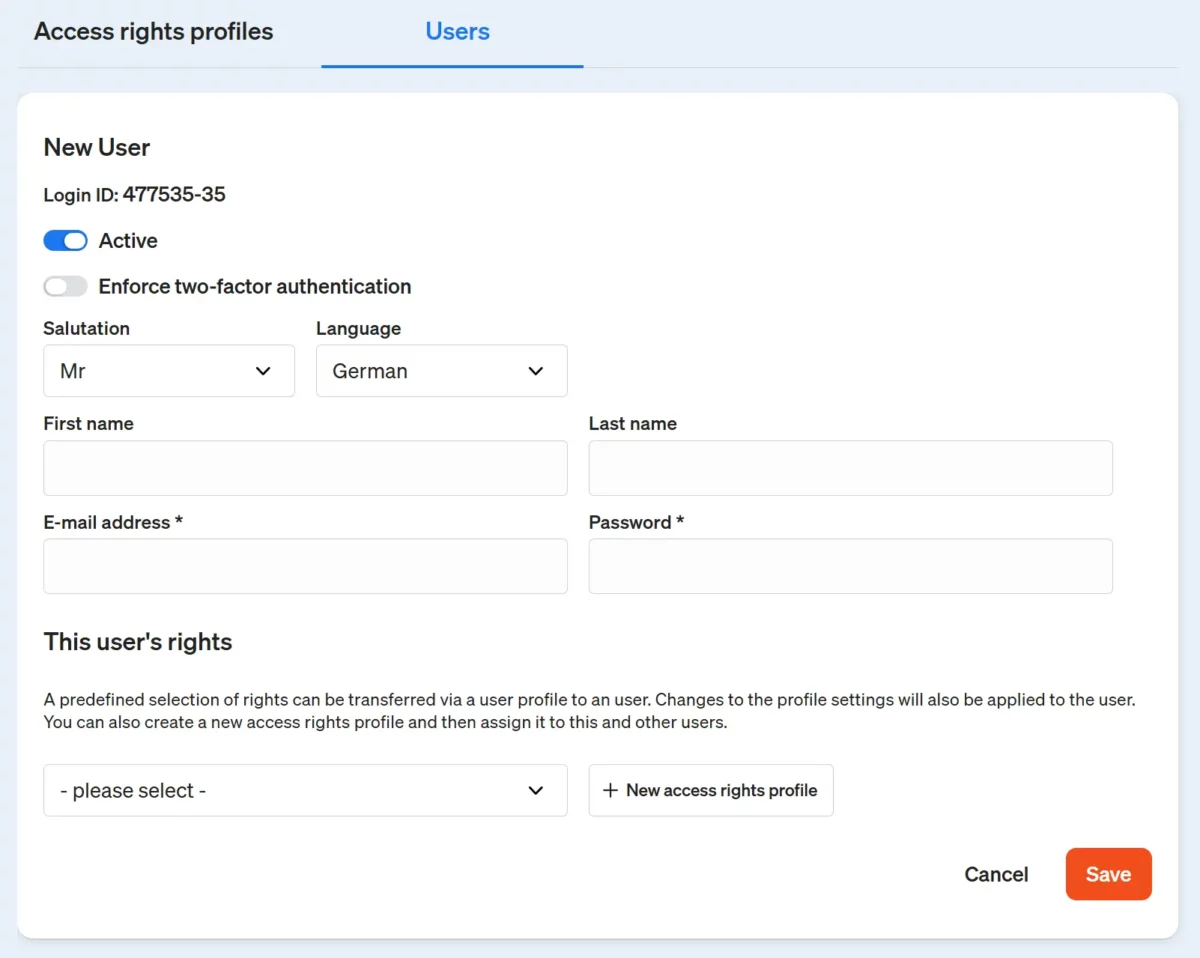Create a New access rights profile
Viewport: 1200px width, 958px height.
click(x=710, y=790)
